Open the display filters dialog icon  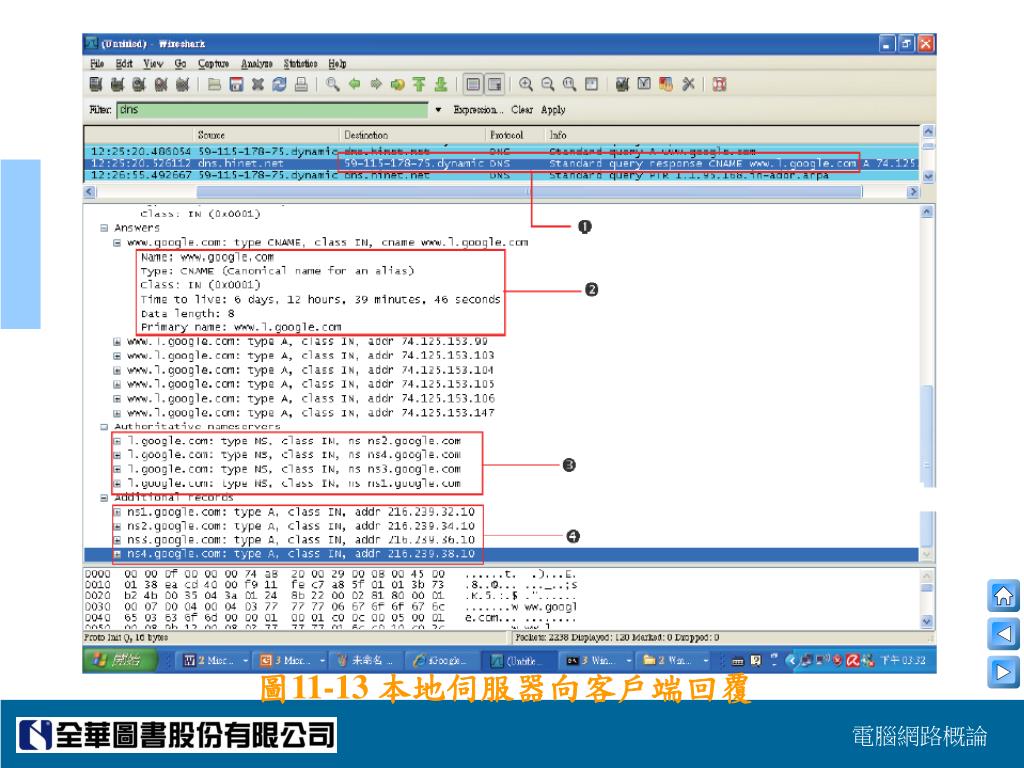point(644,84)
